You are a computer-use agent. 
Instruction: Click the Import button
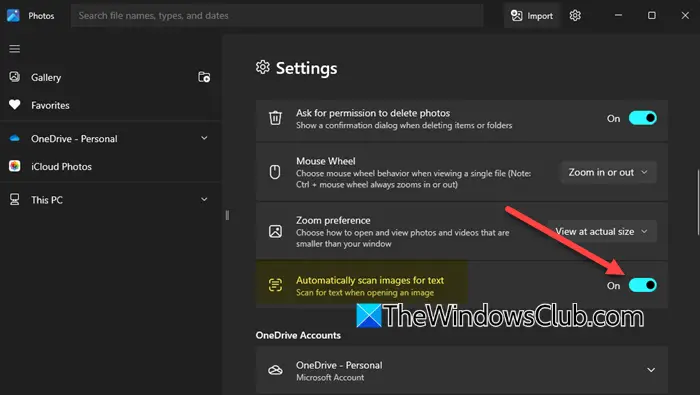[531, 16]
